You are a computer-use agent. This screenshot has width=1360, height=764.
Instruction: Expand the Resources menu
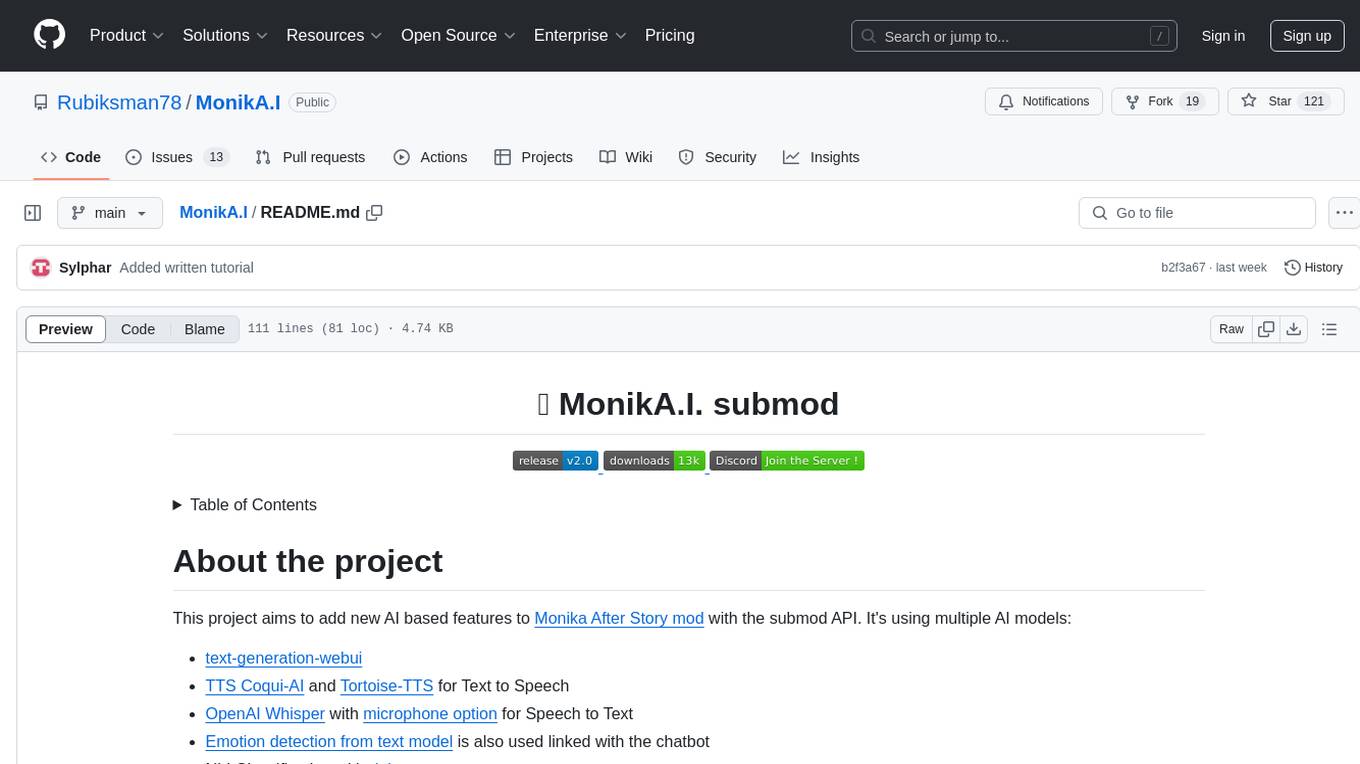[x=334, y=35]
